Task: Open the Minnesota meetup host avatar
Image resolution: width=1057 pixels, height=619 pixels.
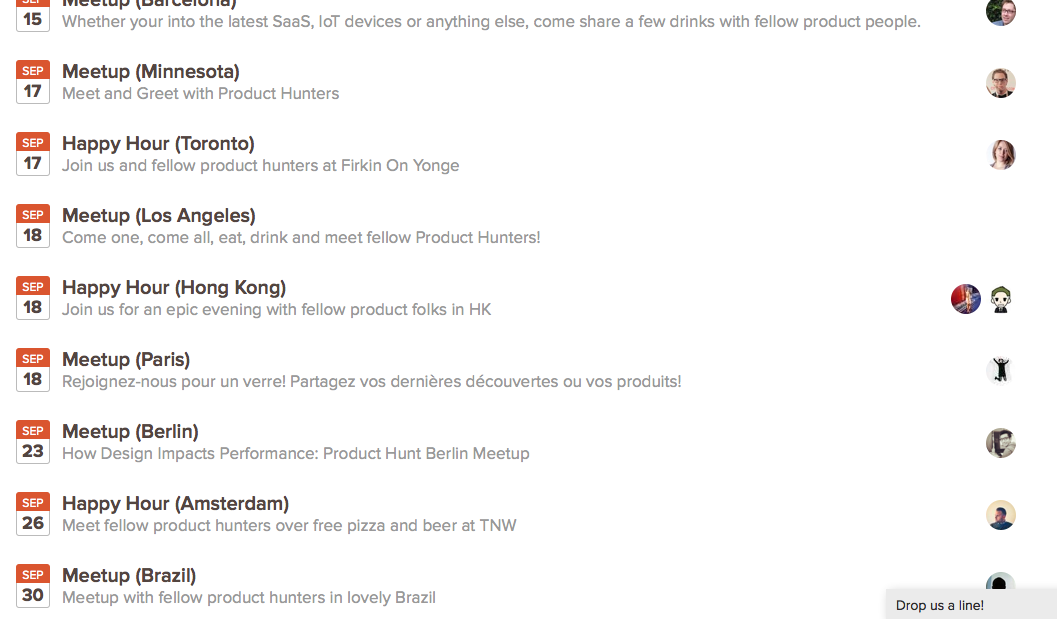Action: (x=1000, y=83)
